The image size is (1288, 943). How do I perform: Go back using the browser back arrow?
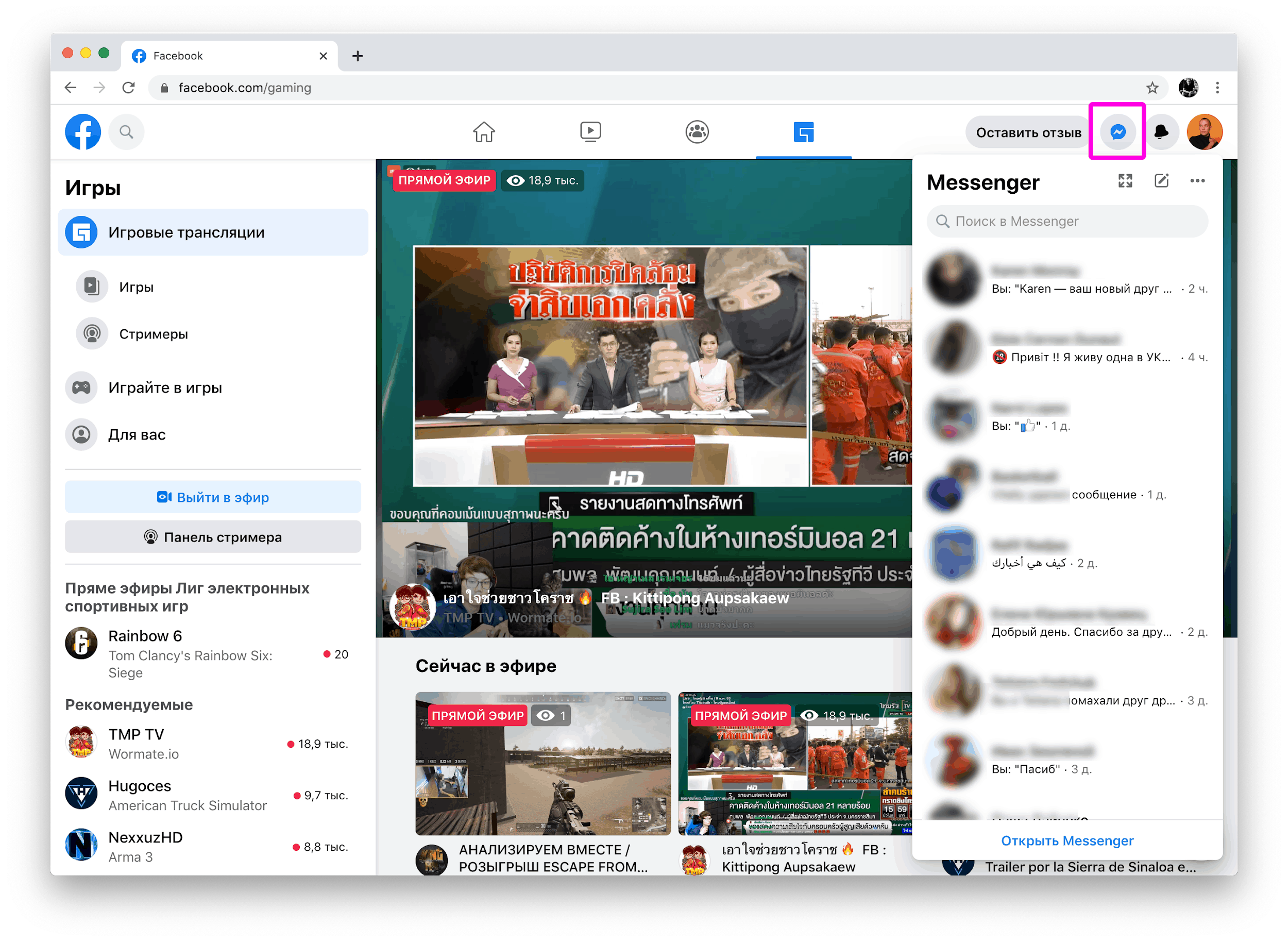click(70, 87)
